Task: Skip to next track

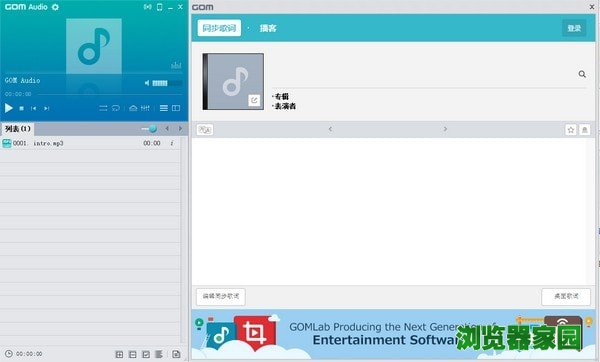Action: pos(46,109)
